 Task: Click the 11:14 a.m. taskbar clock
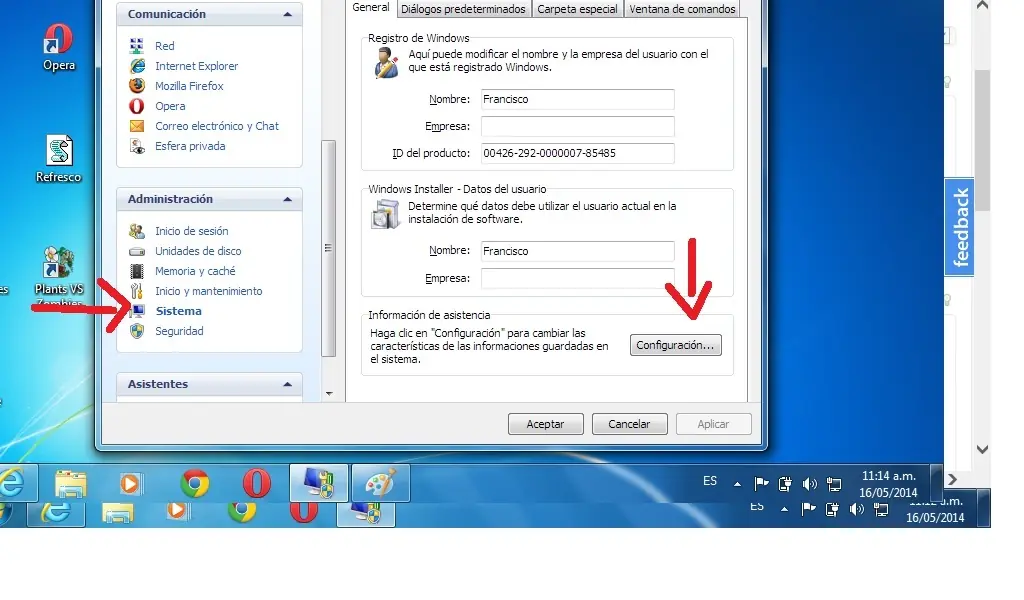(888, 484)
